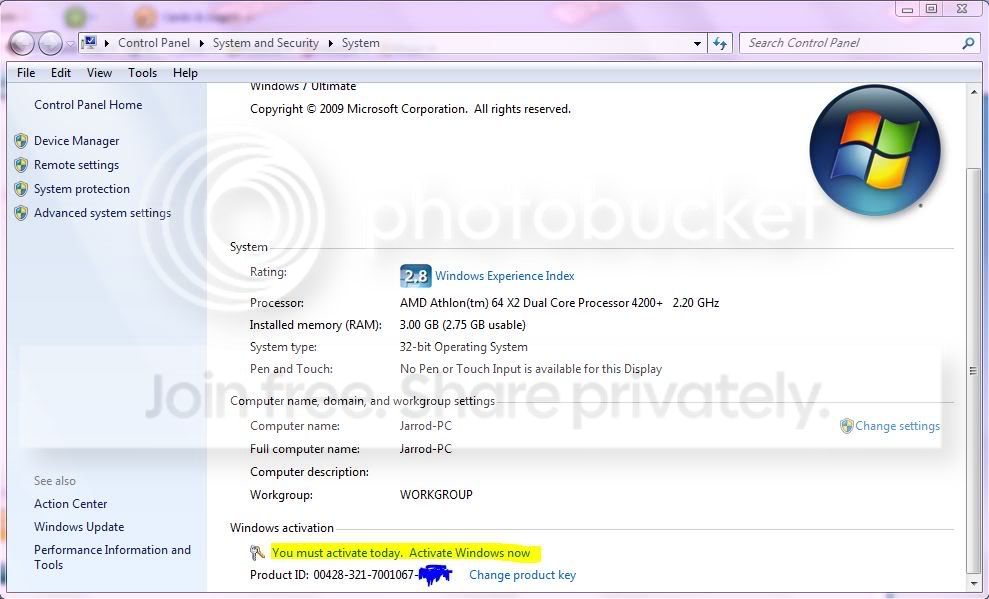This screenshot has width=989, height=599.
Task: Open Change settings for computer name
Action: 897,426
